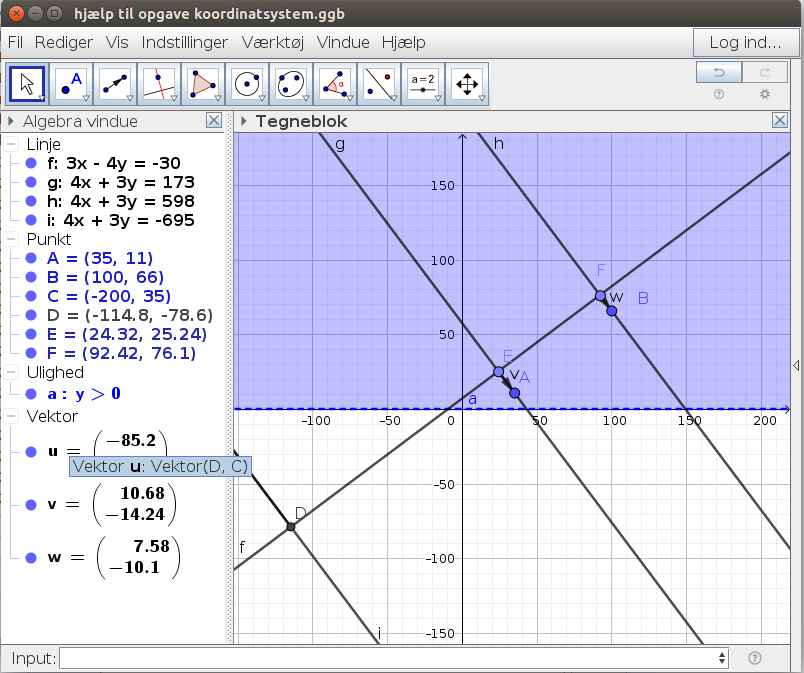This screenshot has height=673, width=804.
Task: Open toolbar help question mark icon
Action: tap(719, 94)
